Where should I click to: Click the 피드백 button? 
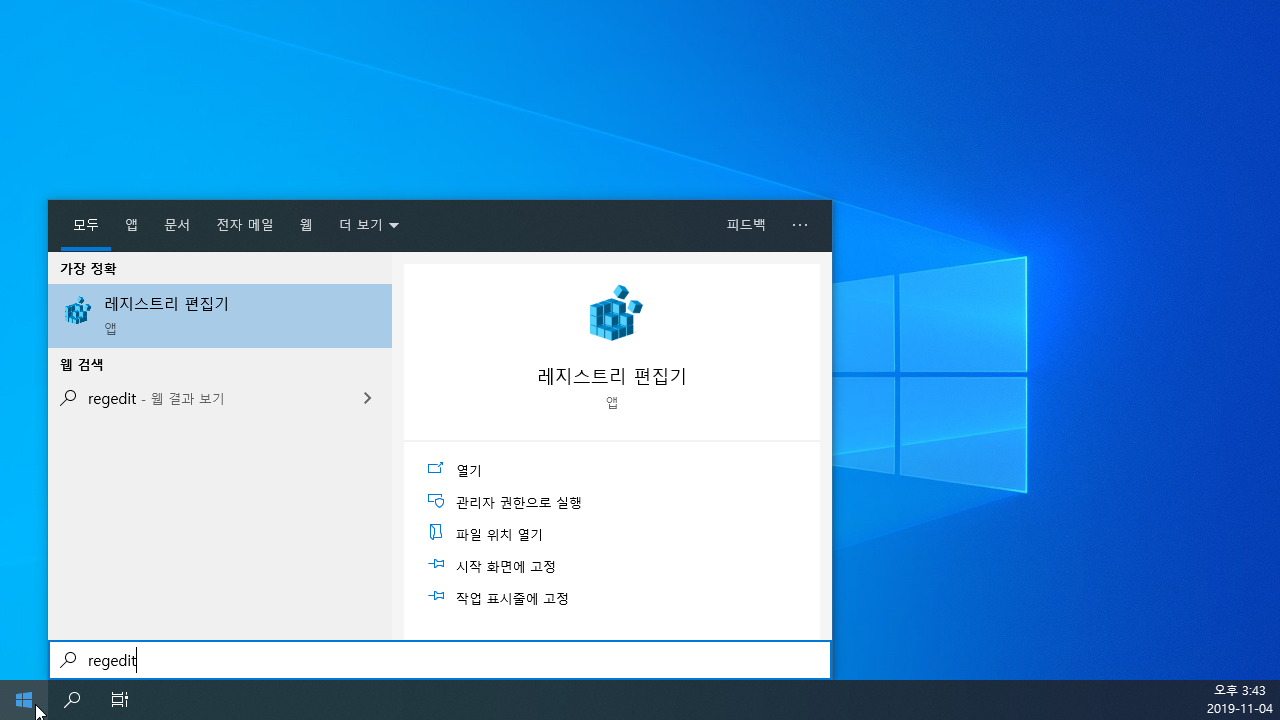click(746, 225)
